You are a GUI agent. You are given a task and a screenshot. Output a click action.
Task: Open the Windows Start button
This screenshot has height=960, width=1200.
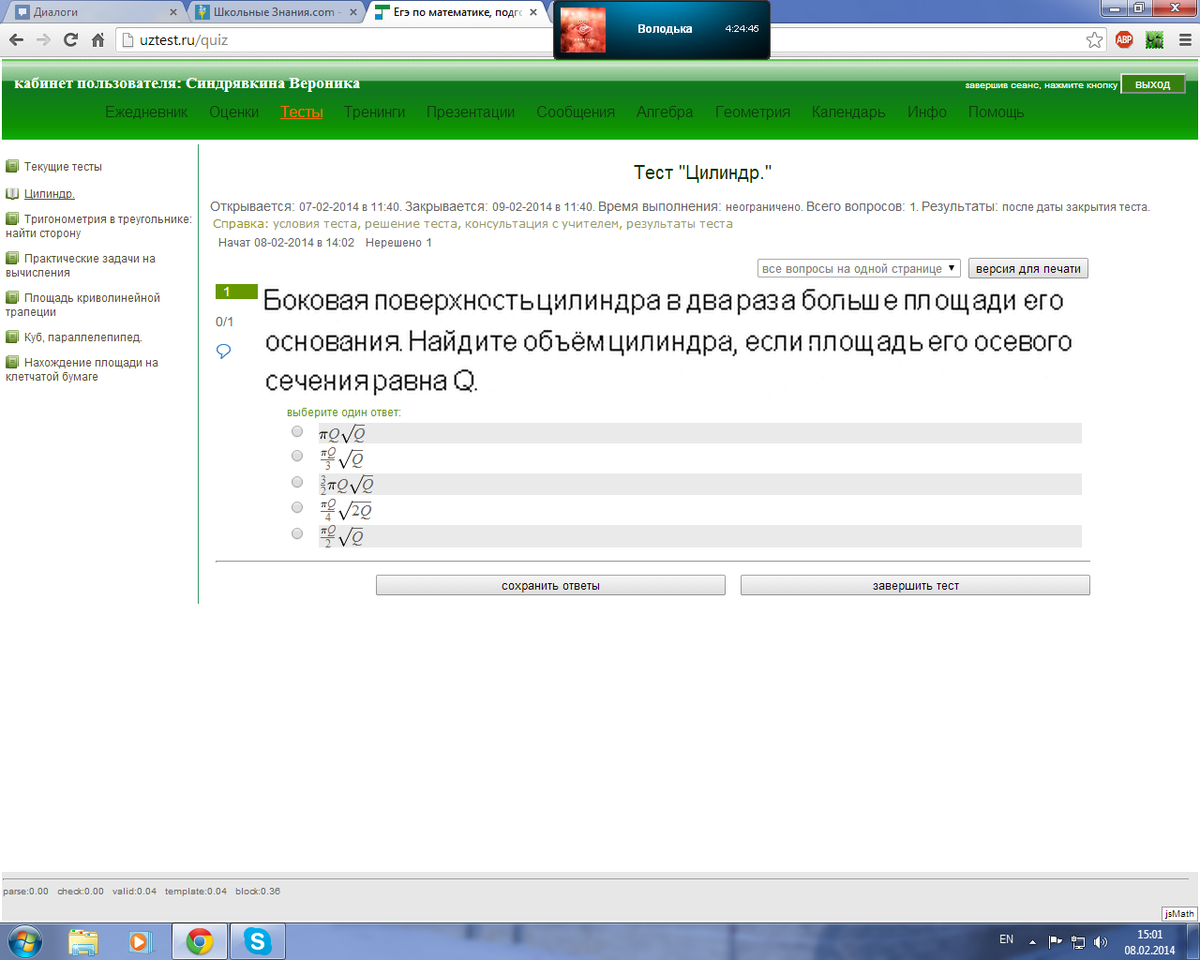click(x=23, y=941)
